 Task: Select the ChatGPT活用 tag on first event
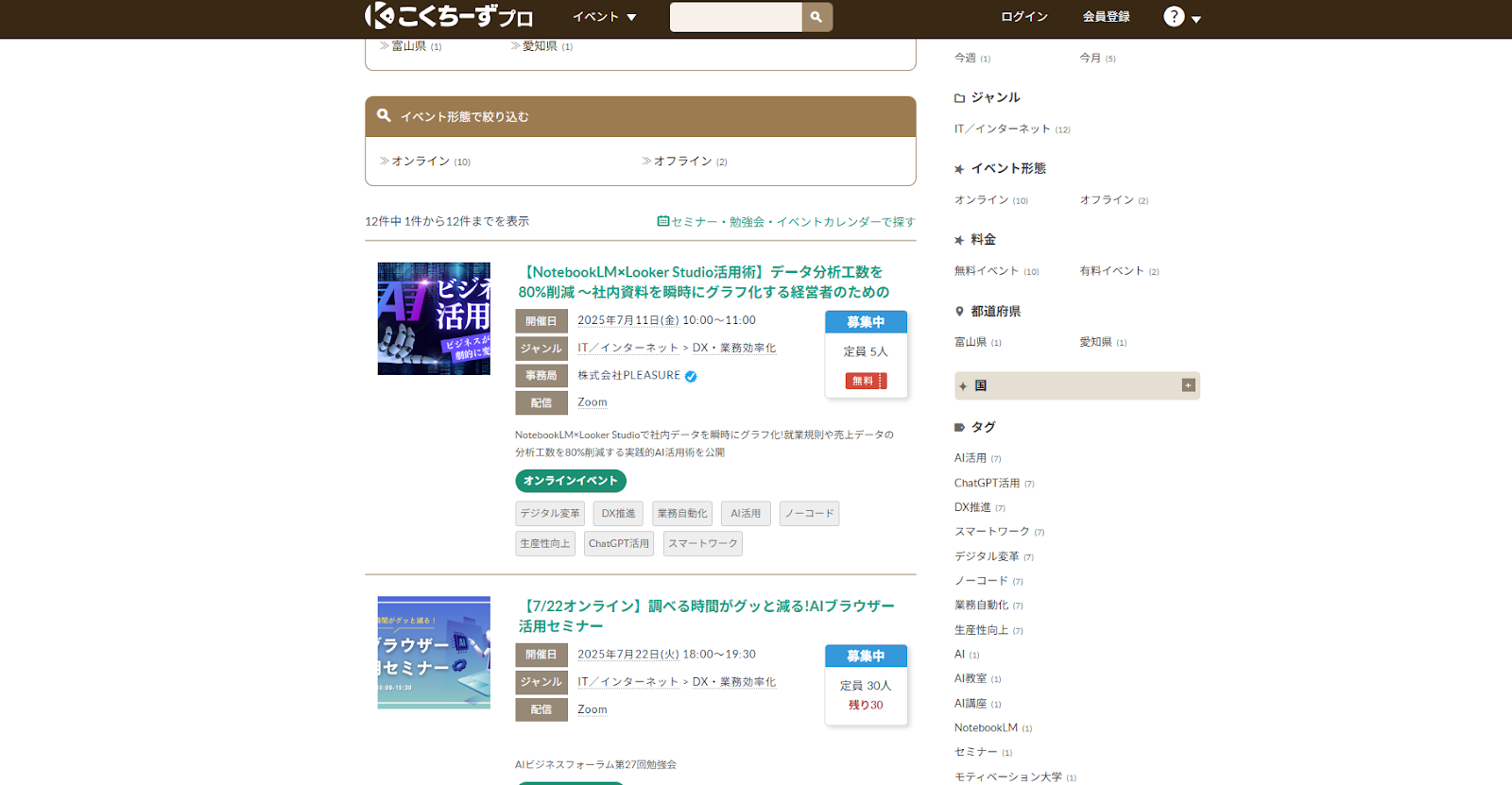pyautogui.click(x=618, y=543)
